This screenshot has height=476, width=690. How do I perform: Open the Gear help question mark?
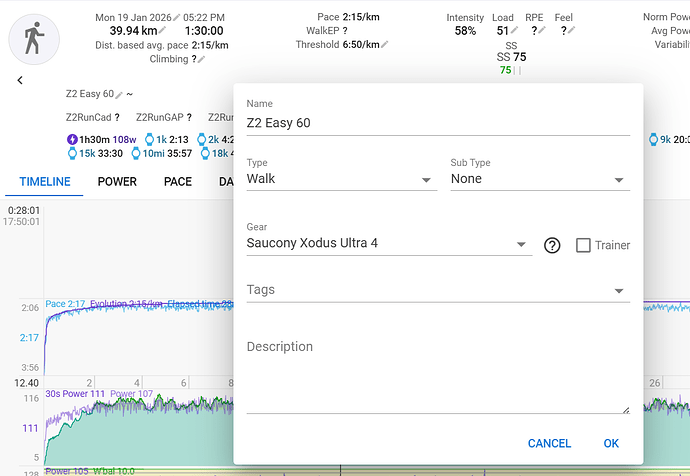551,245
